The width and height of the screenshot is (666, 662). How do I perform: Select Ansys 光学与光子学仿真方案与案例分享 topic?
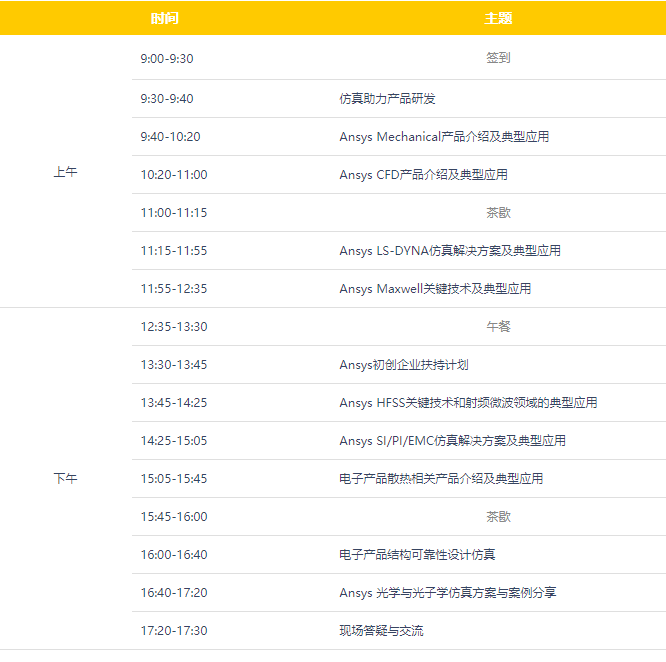point(448,593)
